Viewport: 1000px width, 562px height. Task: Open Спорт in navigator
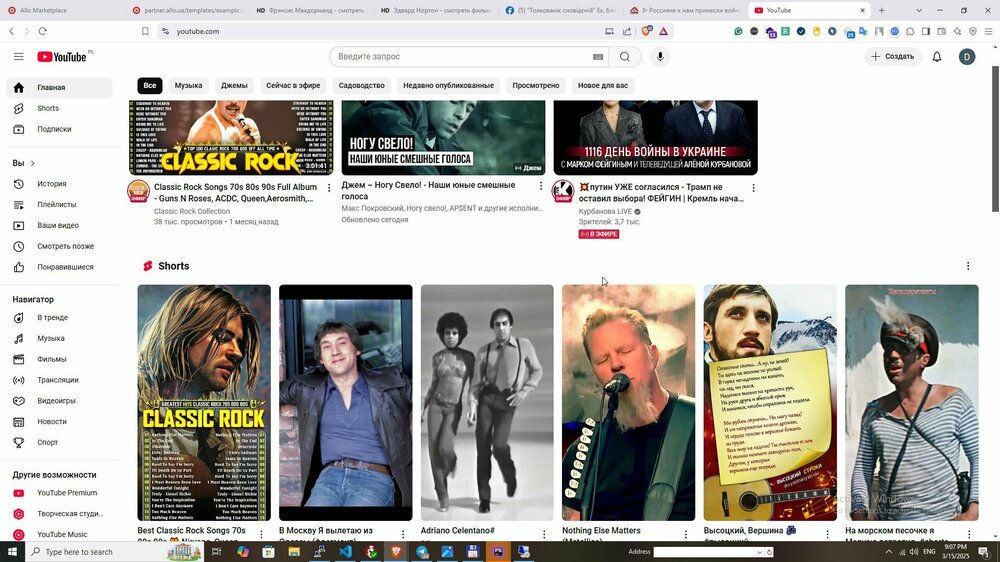[x=59, y=442]
